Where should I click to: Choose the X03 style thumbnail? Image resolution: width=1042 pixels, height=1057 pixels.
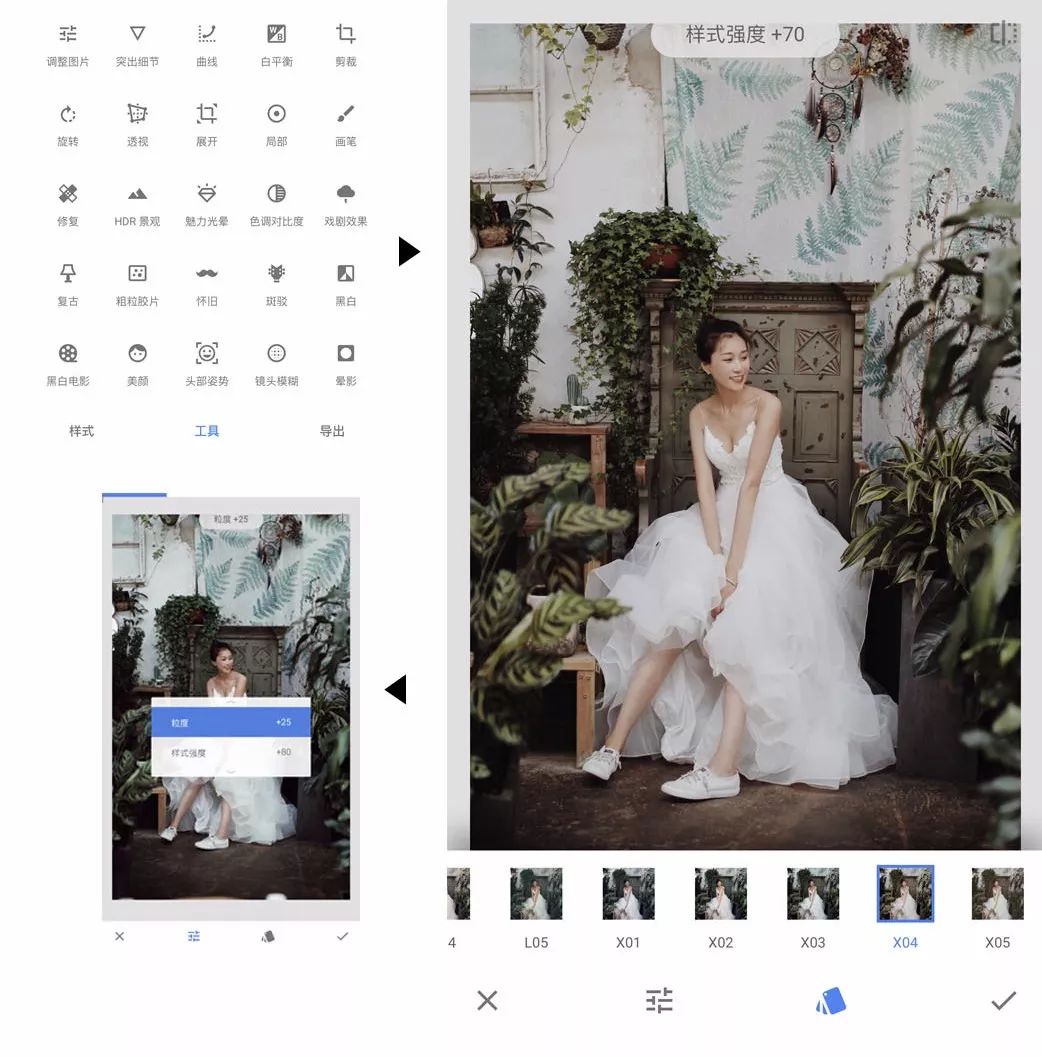point(813,894)
